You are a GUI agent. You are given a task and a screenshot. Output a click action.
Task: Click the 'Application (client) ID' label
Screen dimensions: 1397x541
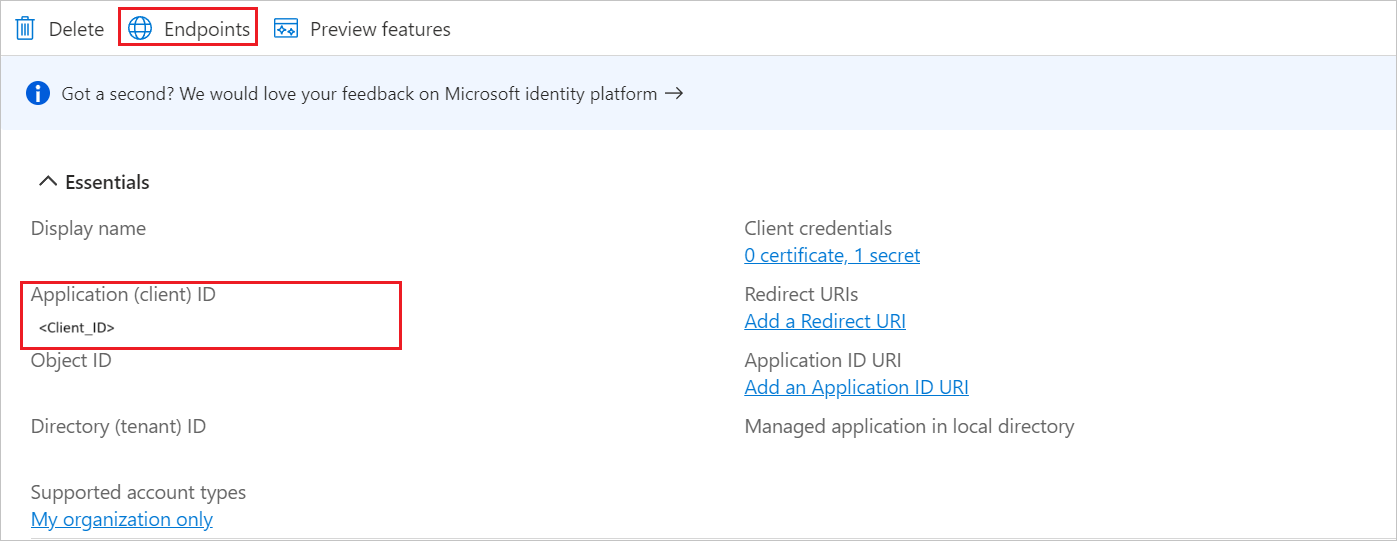123,294
